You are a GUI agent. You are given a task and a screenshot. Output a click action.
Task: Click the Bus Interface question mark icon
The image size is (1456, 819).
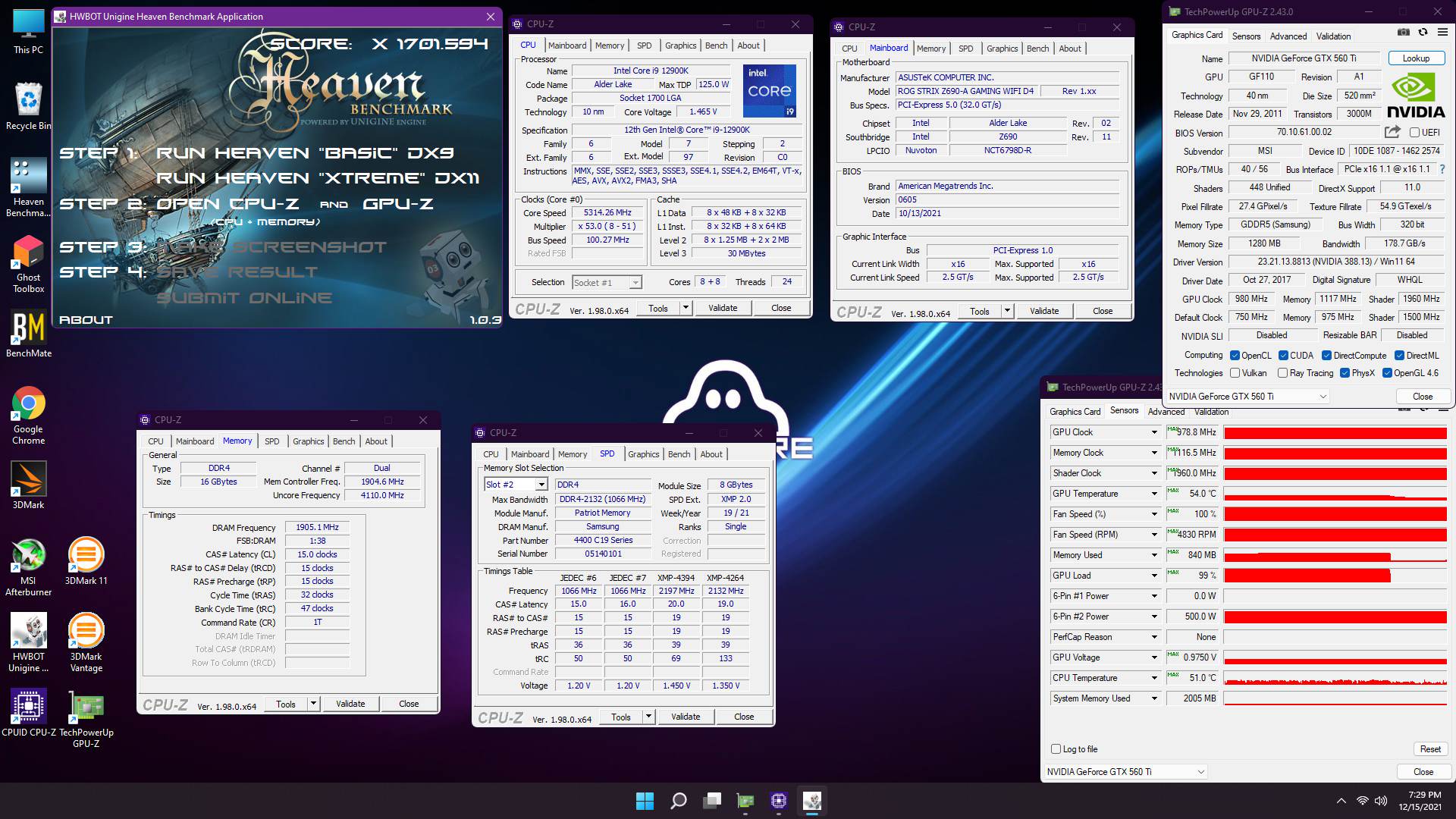coord(1442,169)
